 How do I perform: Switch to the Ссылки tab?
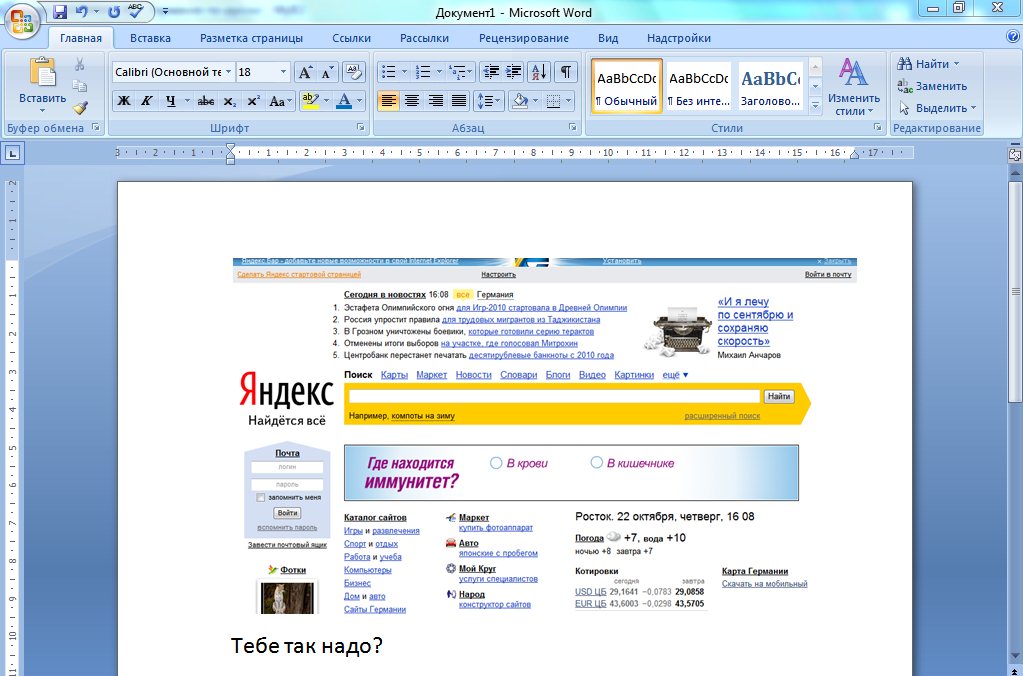point(351,38)
